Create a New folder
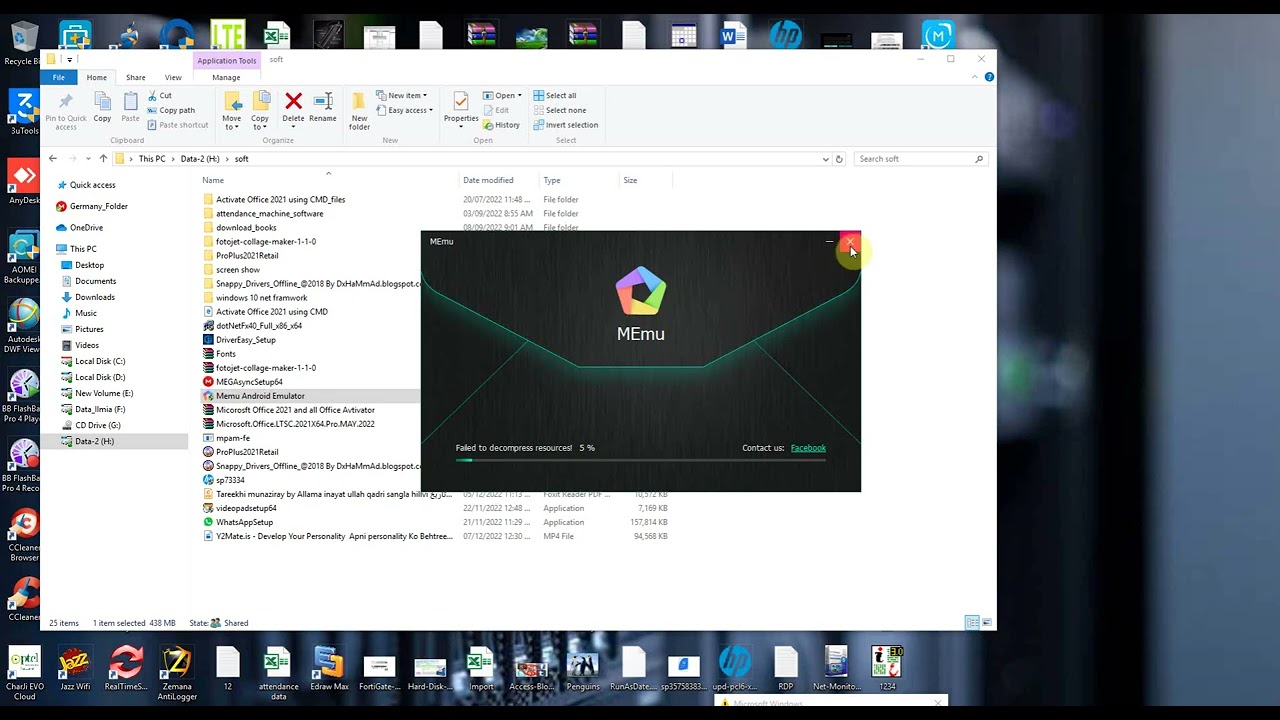1280x720 pixels. (x=359, y=111)
